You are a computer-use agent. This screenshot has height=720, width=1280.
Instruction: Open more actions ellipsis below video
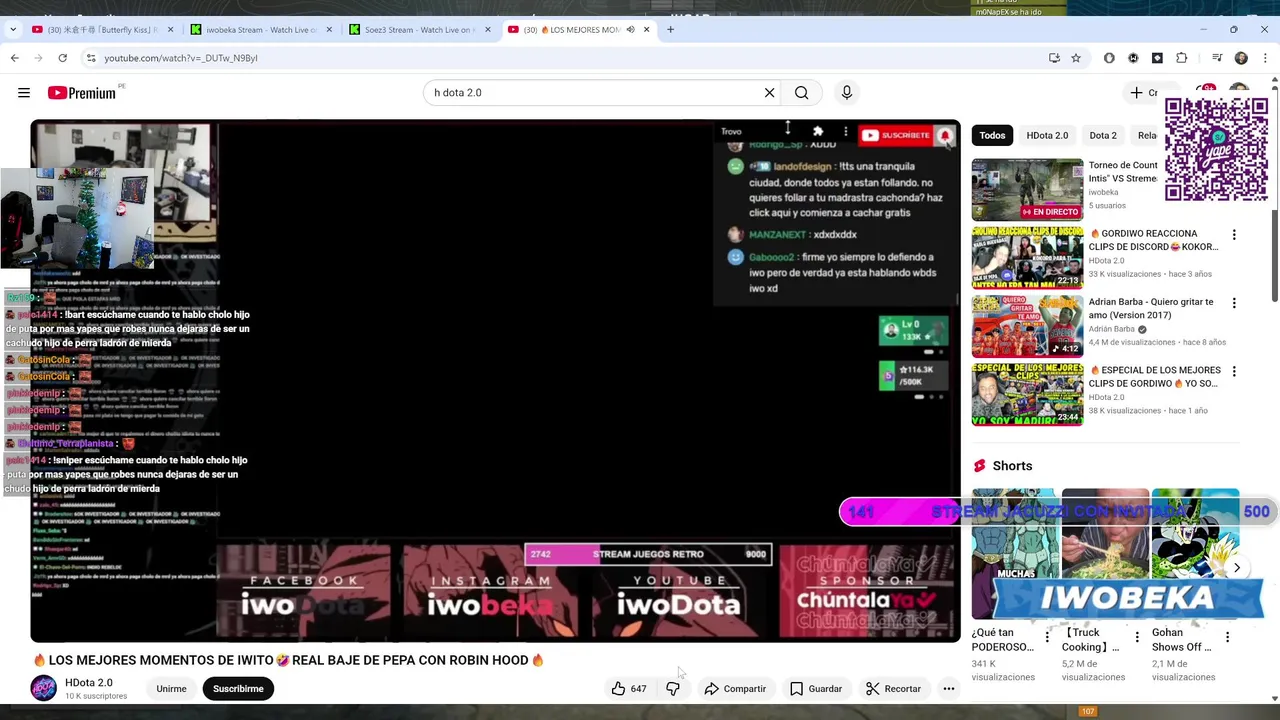[949, 688]
